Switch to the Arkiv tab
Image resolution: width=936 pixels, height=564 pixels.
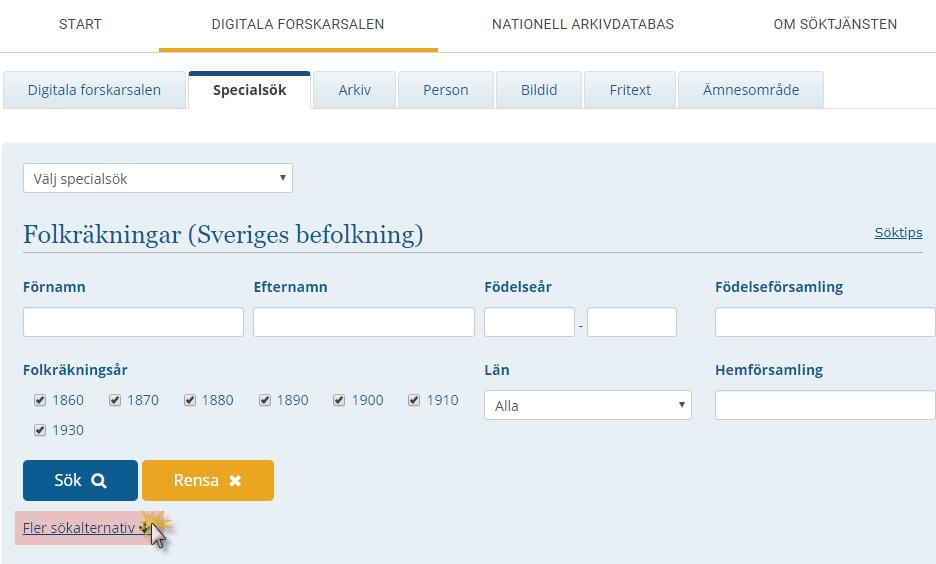[x=355, y=90]
